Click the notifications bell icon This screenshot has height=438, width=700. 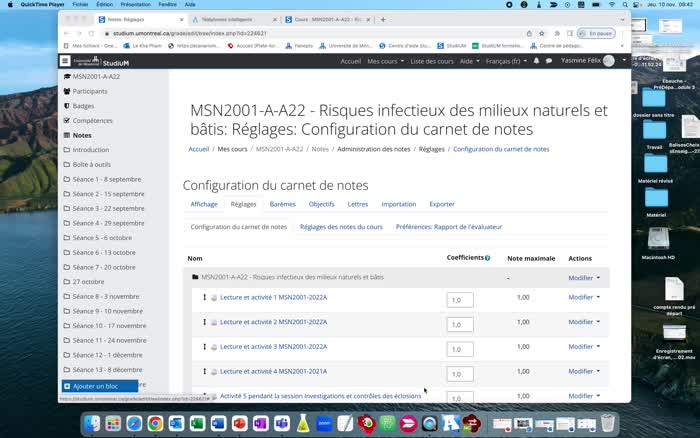[x=537, y=61]
